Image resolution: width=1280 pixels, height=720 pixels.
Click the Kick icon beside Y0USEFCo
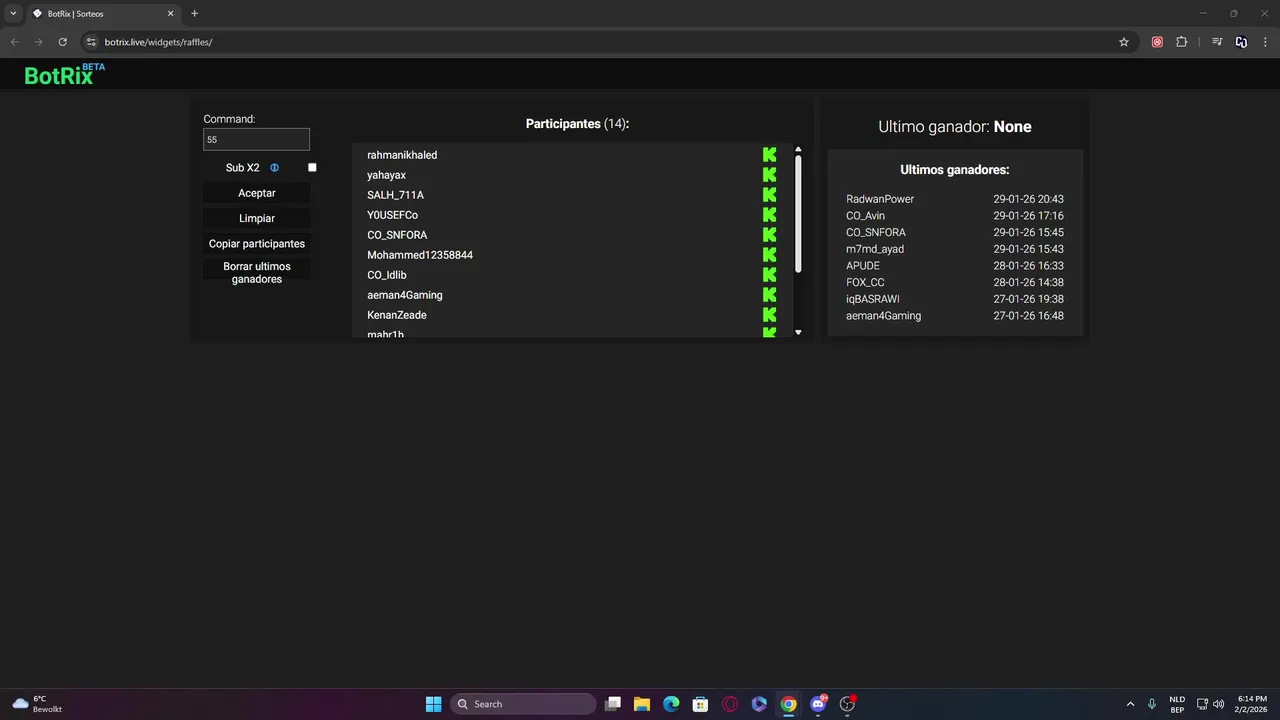(x=769, y=215)
